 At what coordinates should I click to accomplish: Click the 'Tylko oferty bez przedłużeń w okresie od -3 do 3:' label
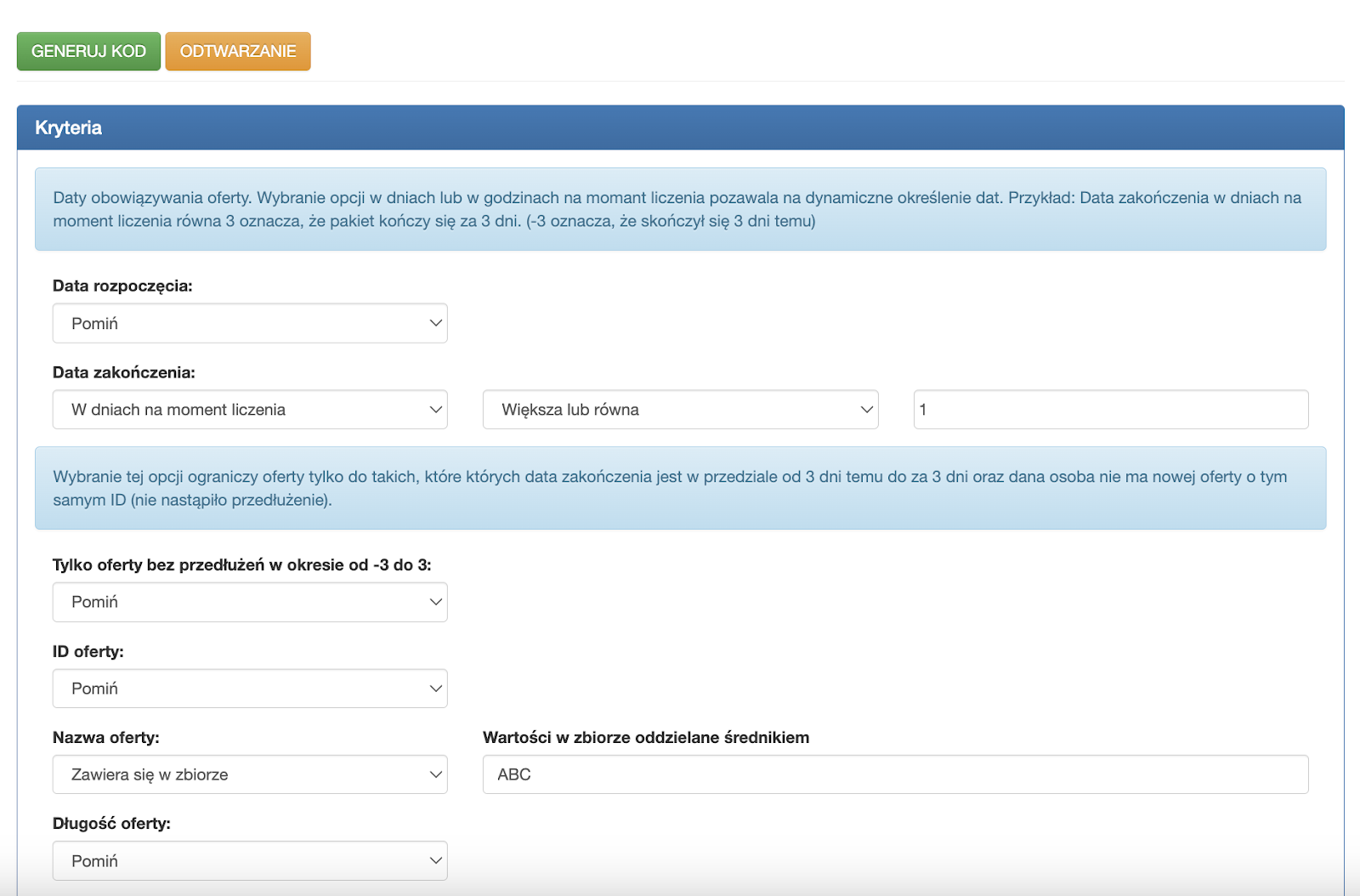(x=242, y=564)
